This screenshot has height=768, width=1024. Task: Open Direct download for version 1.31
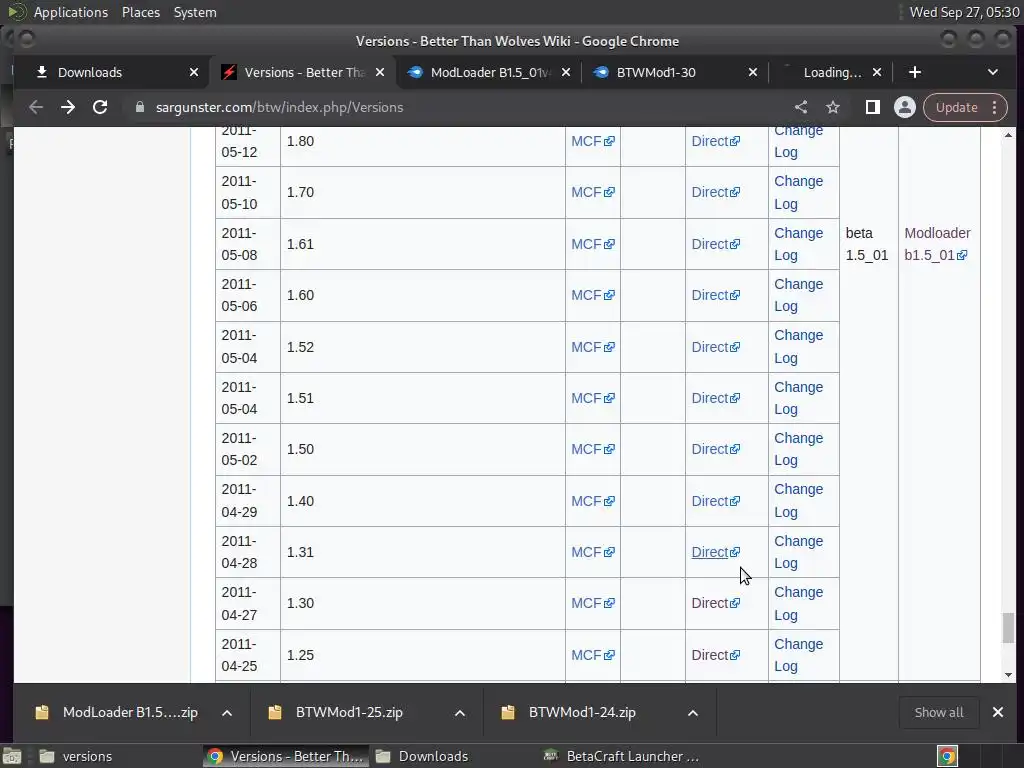(716, 552)
